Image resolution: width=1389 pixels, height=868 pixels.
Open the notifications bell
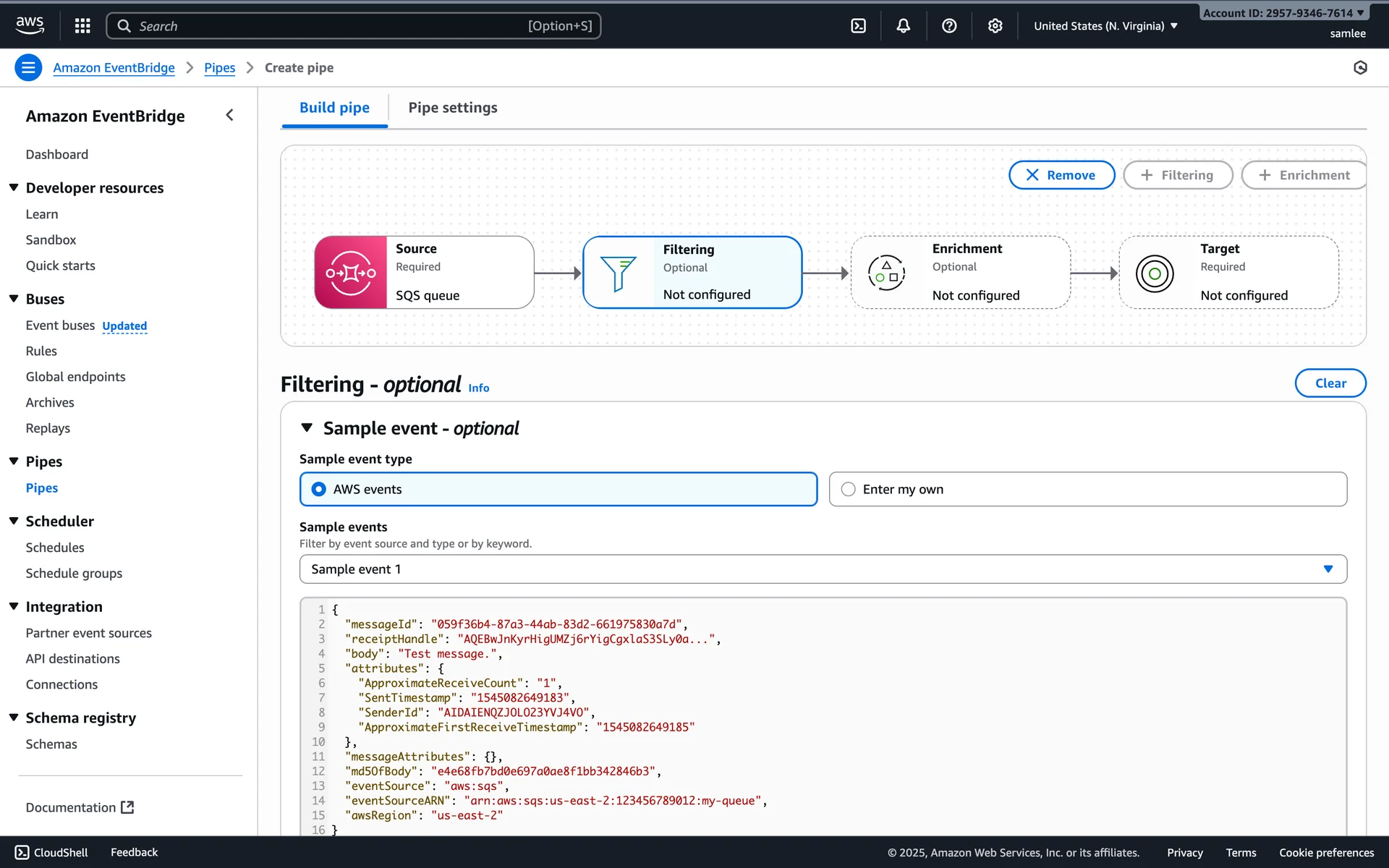pos(904,26)
